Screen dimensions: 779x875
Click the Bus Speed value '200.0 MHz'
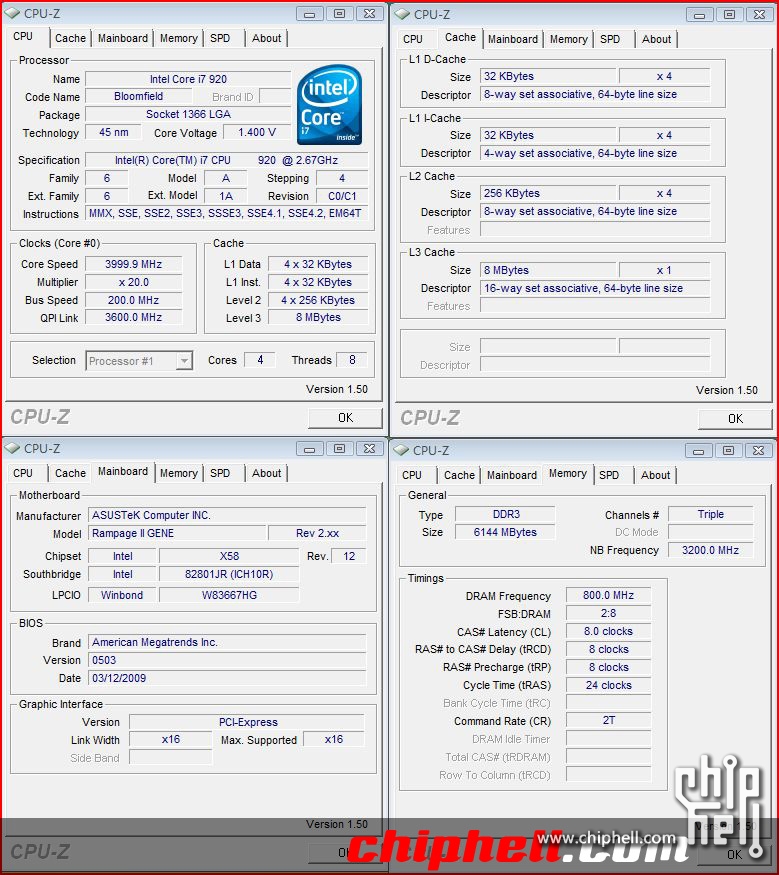click(133, 300)
